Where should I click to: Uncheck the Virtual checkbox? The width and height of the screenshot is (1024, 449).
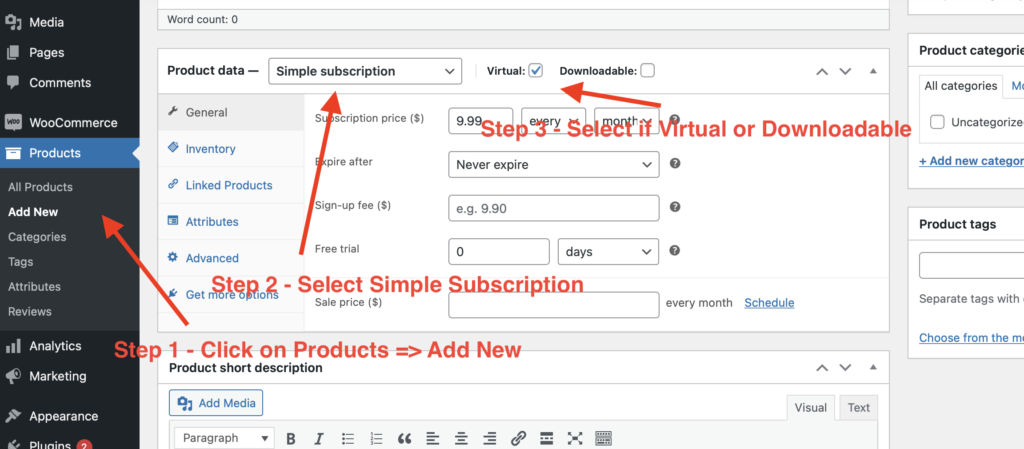tap(536, 70)
